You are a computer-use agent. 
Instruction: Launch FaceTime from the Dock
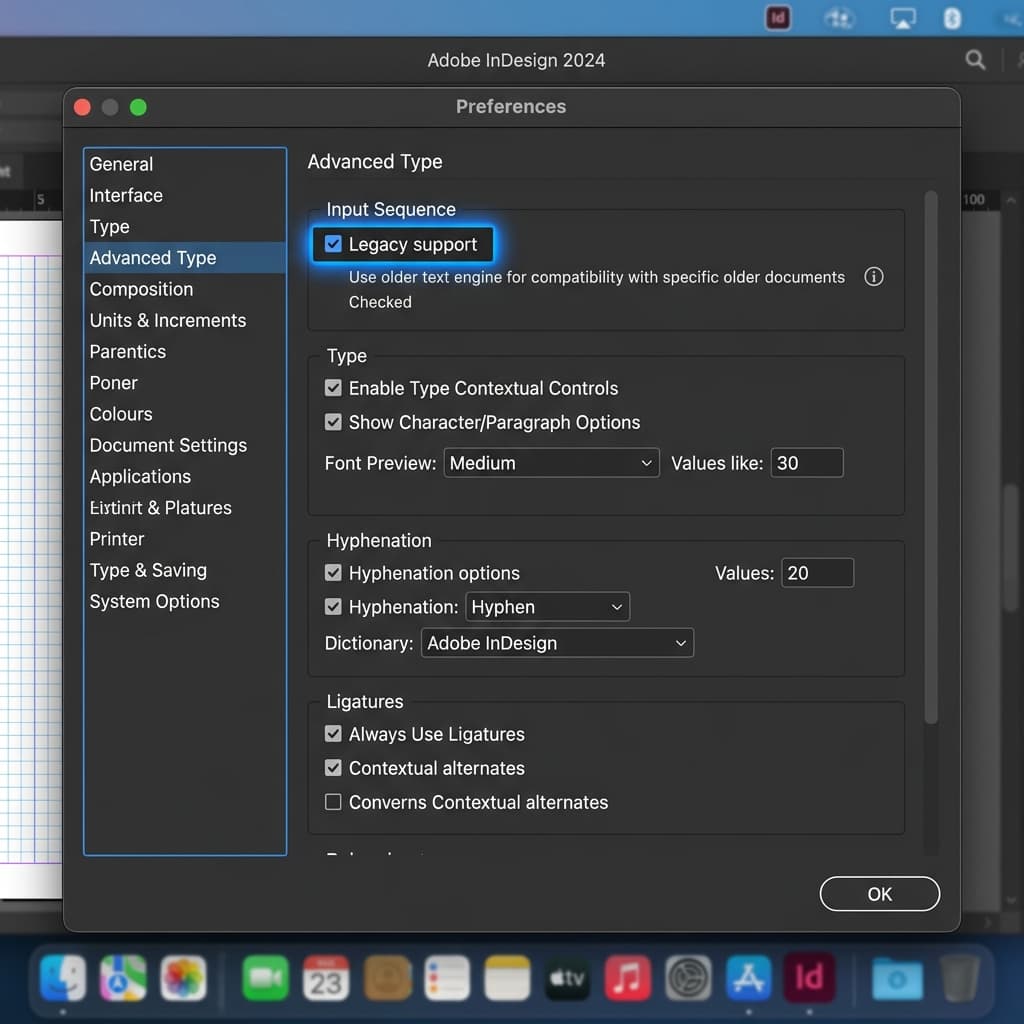265,978
